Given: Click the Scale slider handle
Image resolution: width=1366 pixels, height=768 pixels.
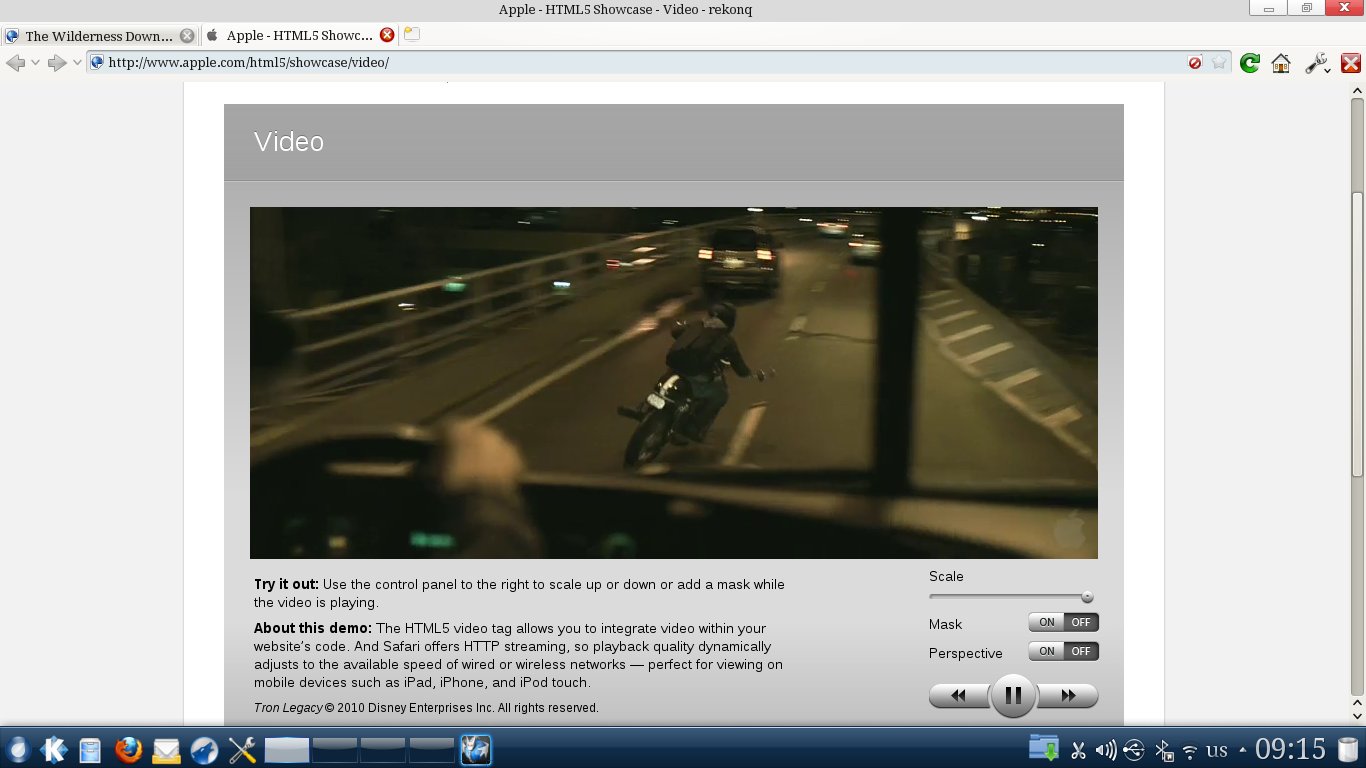Looking at the screenshot, I should click(1087, 597).
